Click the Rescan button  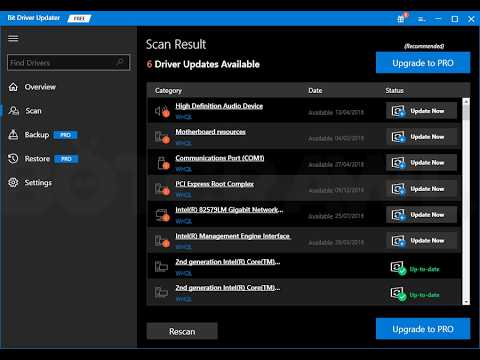pyautogui.click(x=182, y=331)
